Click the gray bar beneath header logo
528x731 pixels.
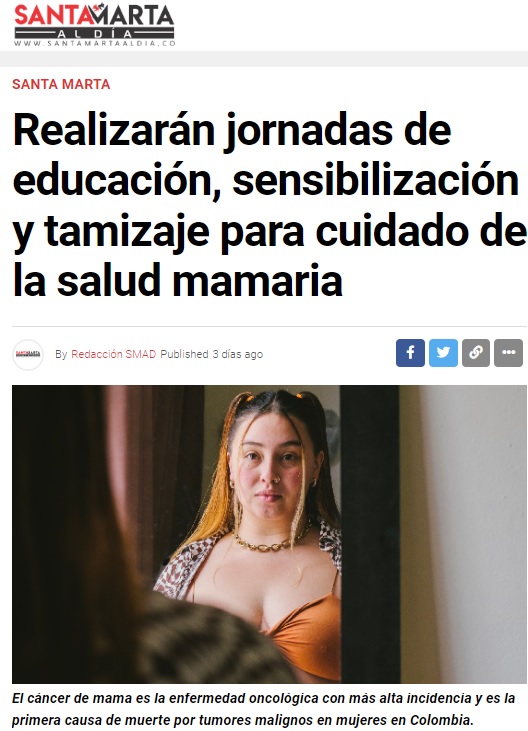264,59
